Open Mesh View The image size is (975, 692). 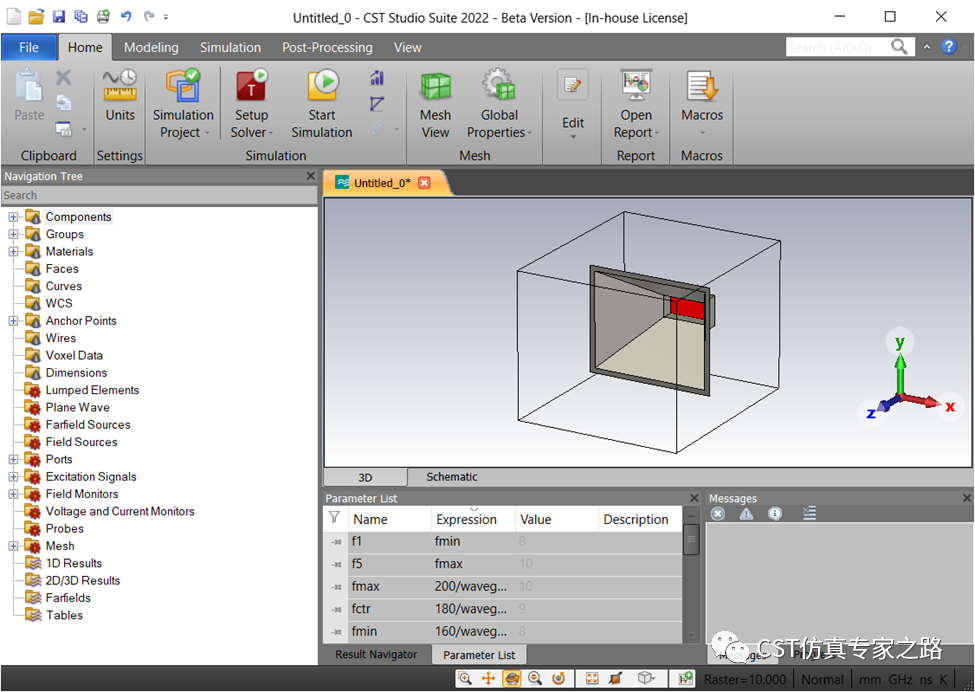tap(435, 105)
